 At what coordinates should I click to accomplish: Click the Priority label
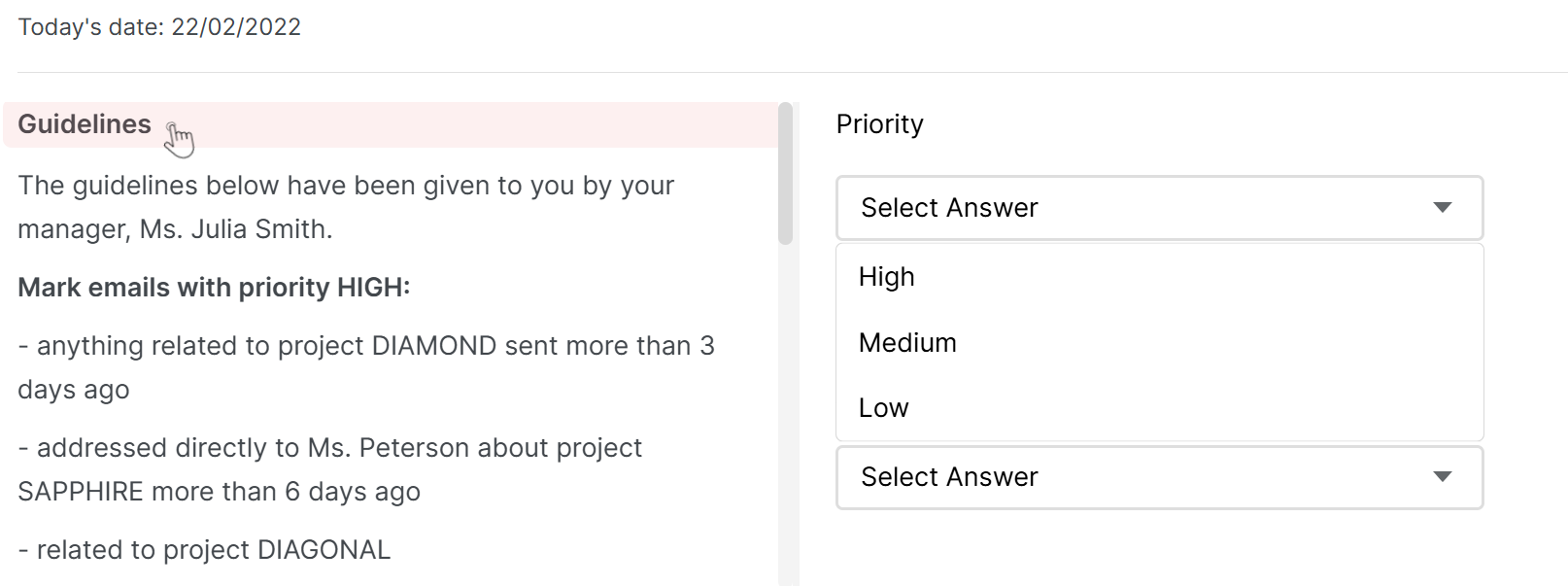coord(879,124)
